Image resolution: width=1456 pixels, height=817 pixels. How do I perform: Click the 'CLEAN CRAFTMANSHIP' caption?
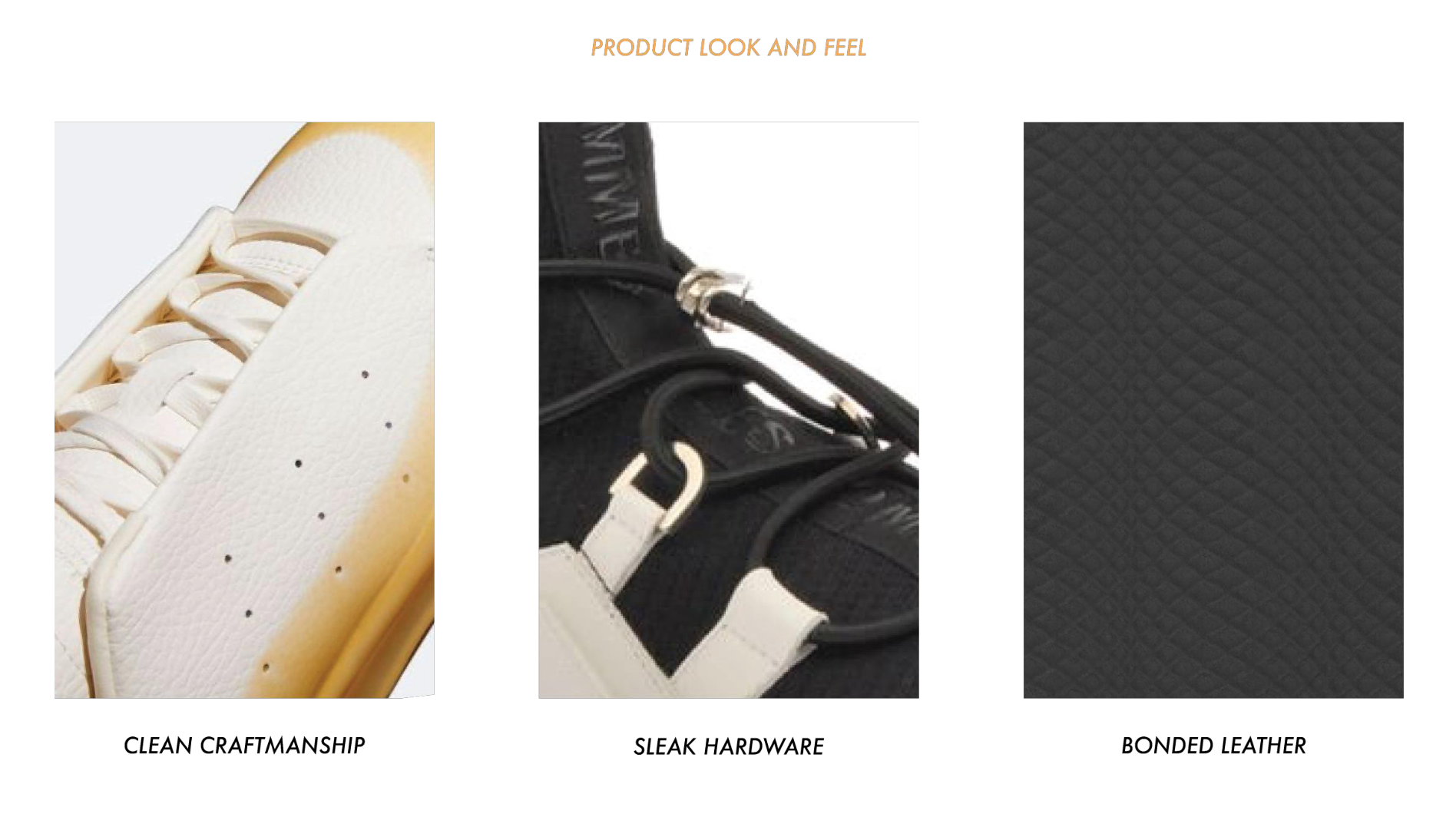[244, 746]
